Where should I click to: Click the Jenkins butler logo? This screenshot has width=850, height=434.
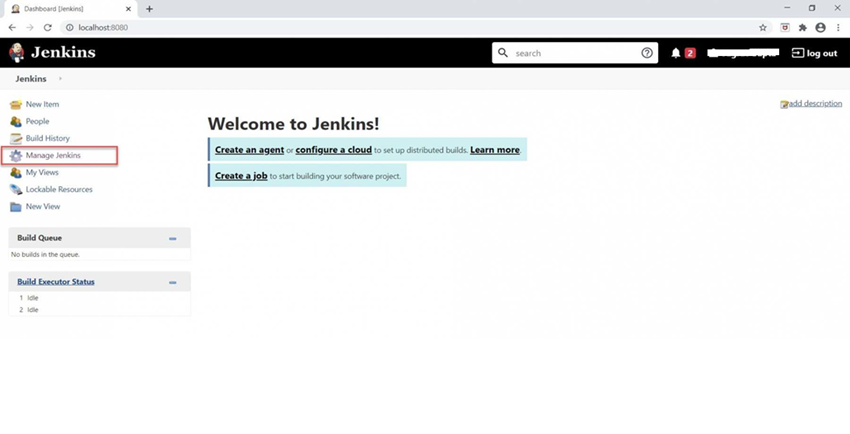17,53
